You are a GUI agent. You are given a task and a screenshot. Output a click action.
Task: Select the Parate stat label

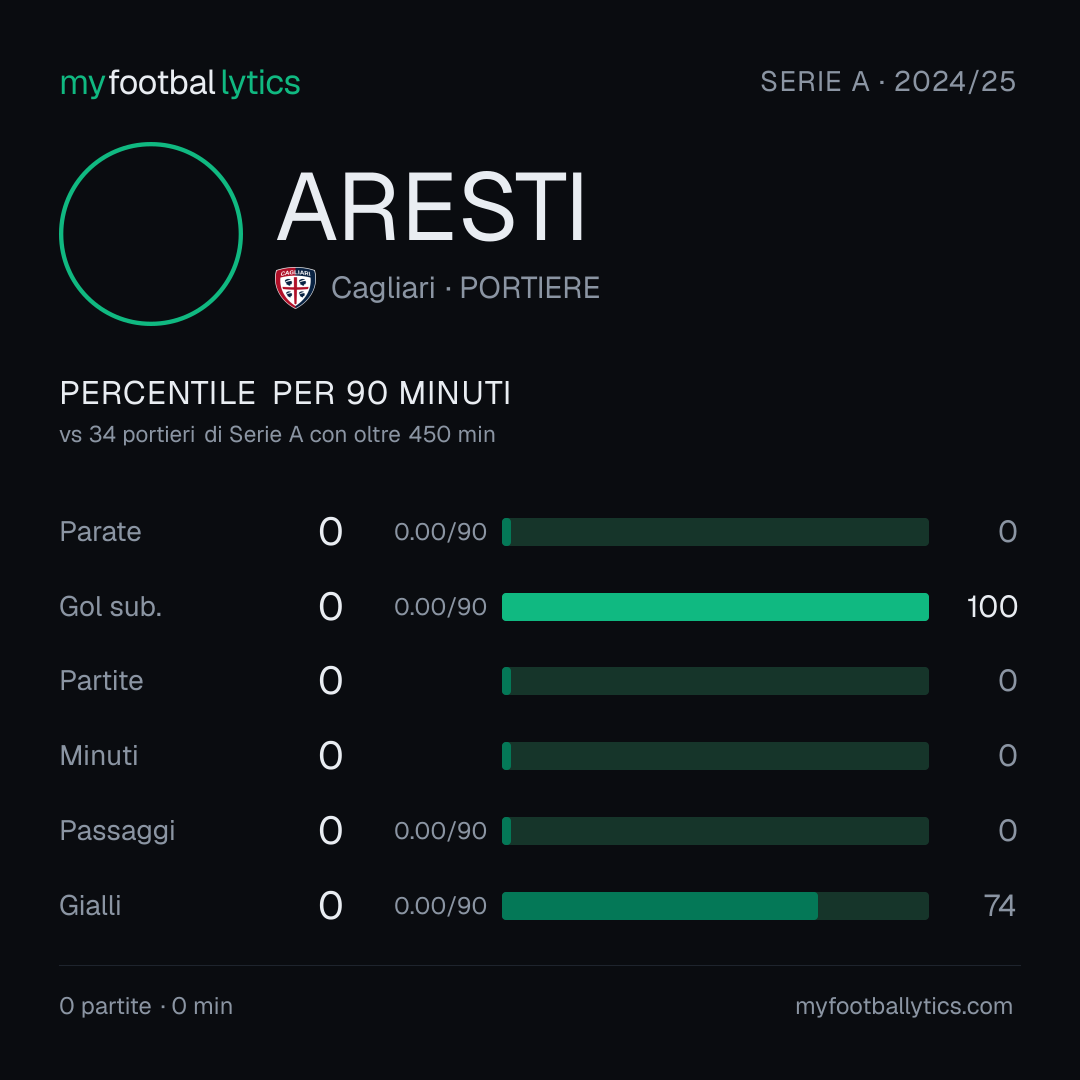(101, 532)
